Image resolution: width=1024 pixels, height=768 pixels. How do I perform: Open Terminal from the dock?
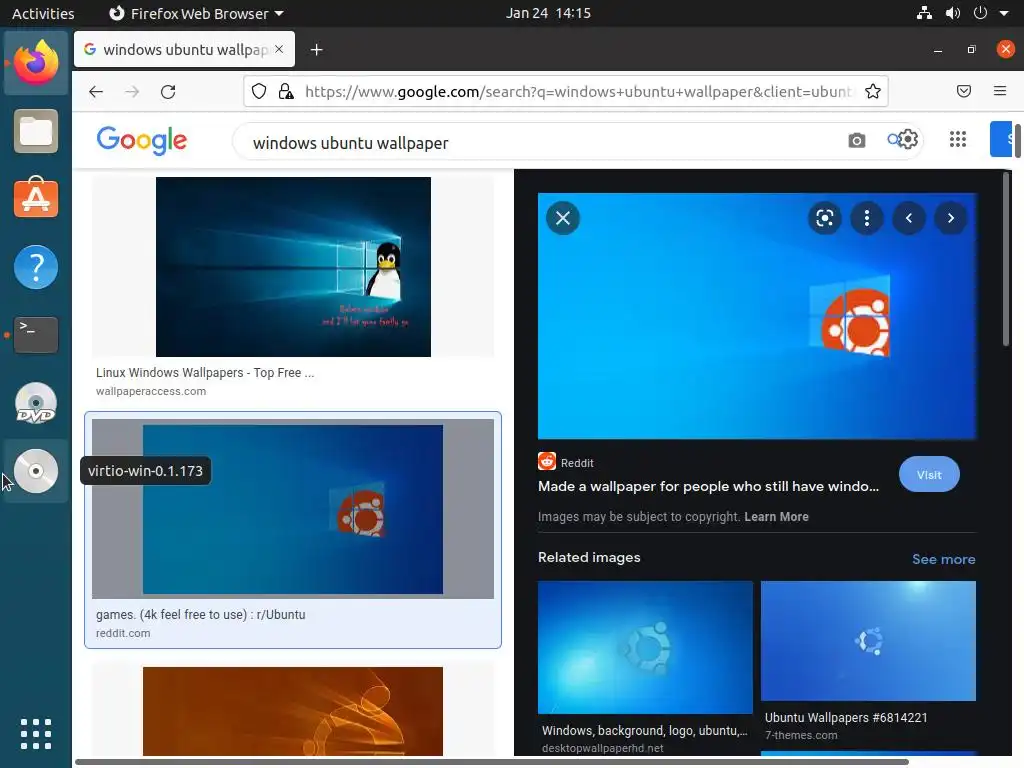click(x=36, y=334)
